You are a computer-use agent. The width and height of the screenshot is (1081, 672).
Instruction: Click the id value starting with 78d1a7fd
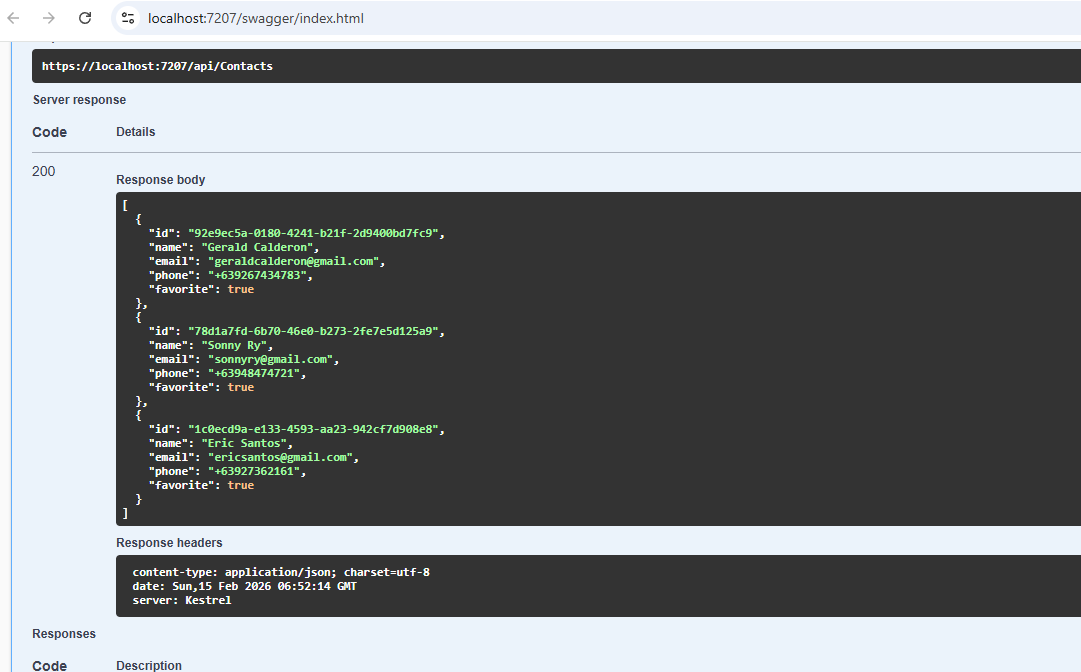(x=314, y=331)
